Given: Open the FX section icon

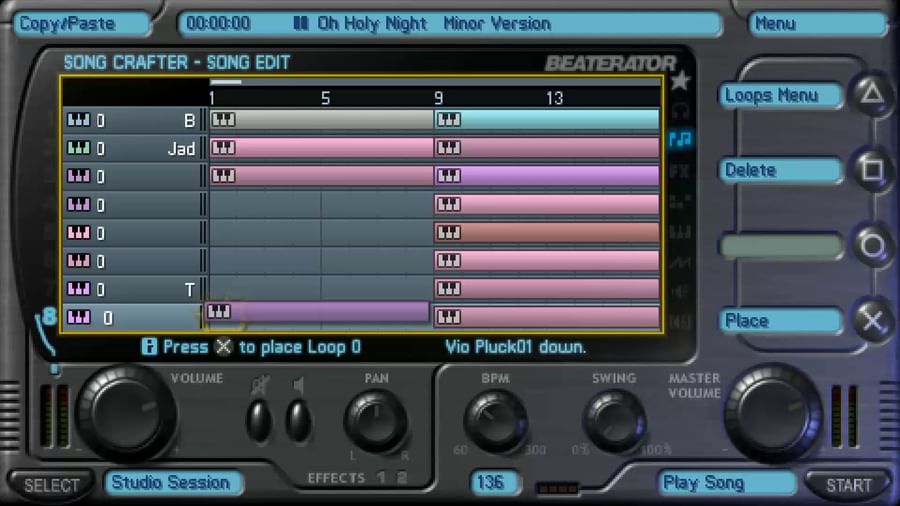Looking at the screenshot, I should 680,170.
